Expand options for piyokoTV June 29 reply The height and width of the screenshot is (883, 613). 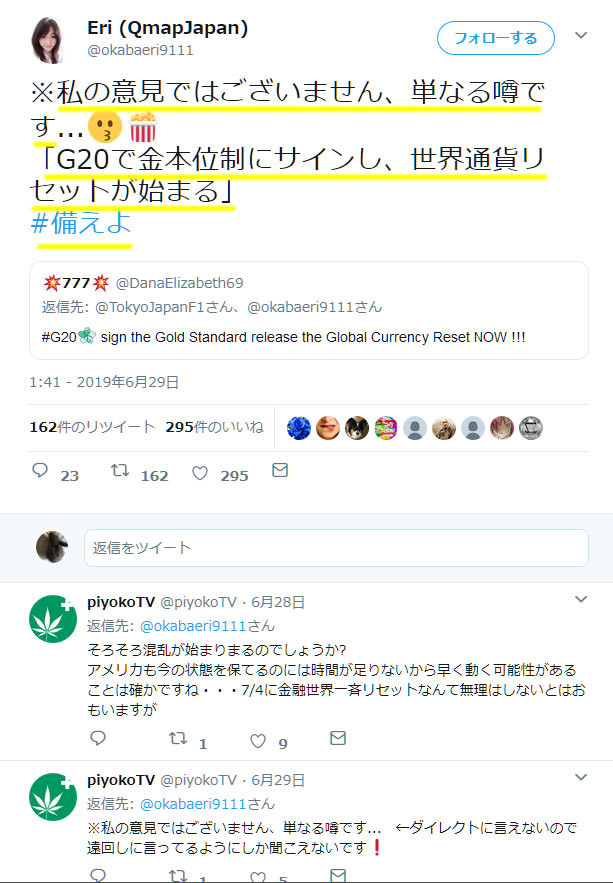(581, 778)
